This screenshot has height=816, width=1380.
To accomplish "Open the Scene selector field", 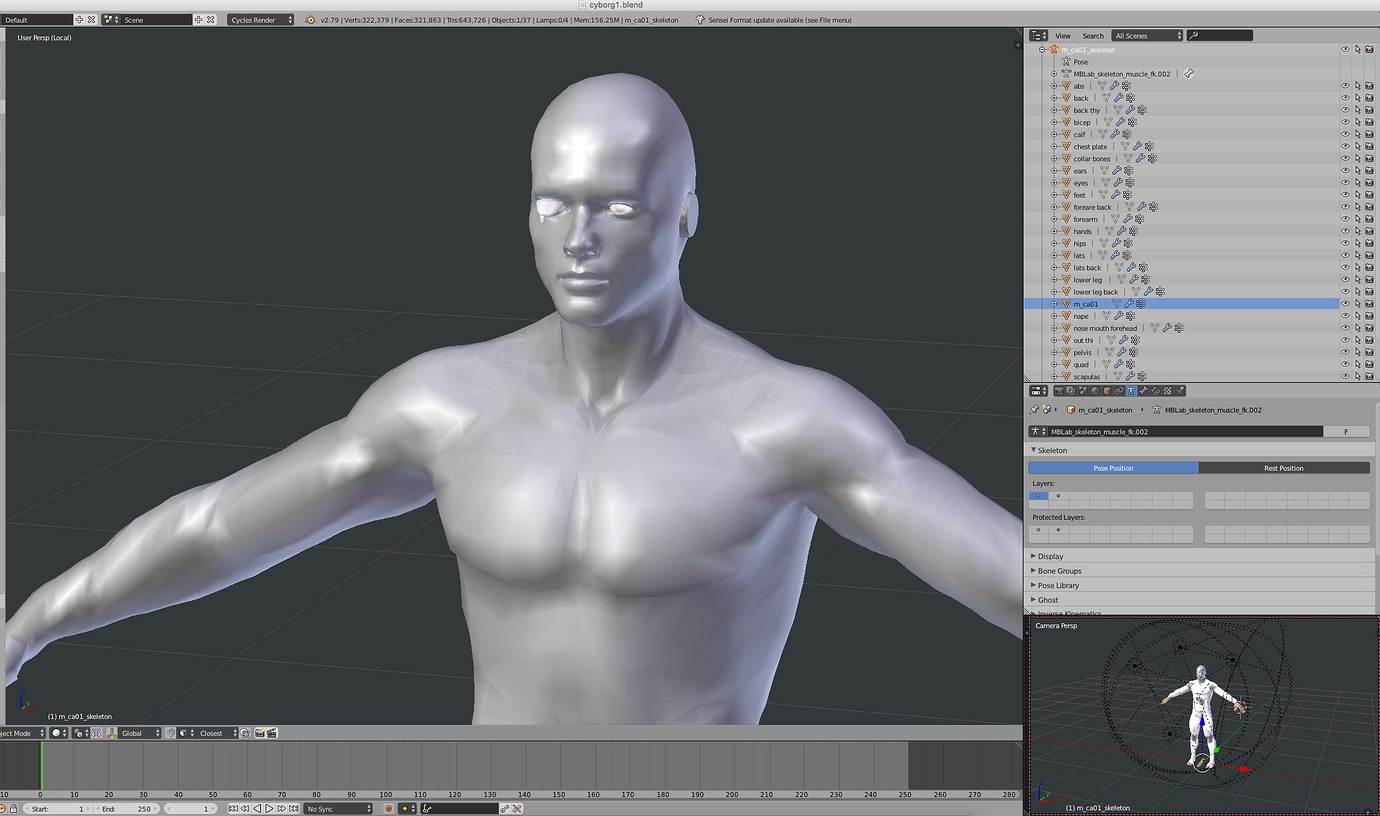I will (155, 20).
